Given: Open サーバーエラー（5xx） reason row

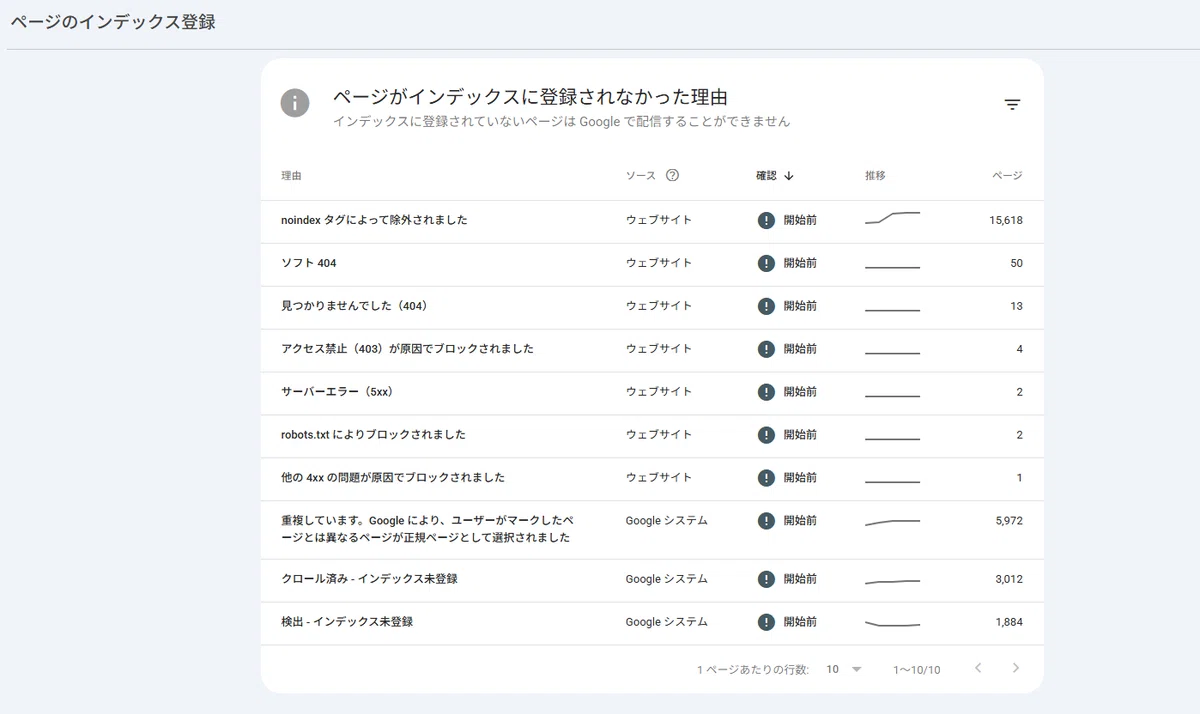Looking at the screenshot, I should point(652,392).
